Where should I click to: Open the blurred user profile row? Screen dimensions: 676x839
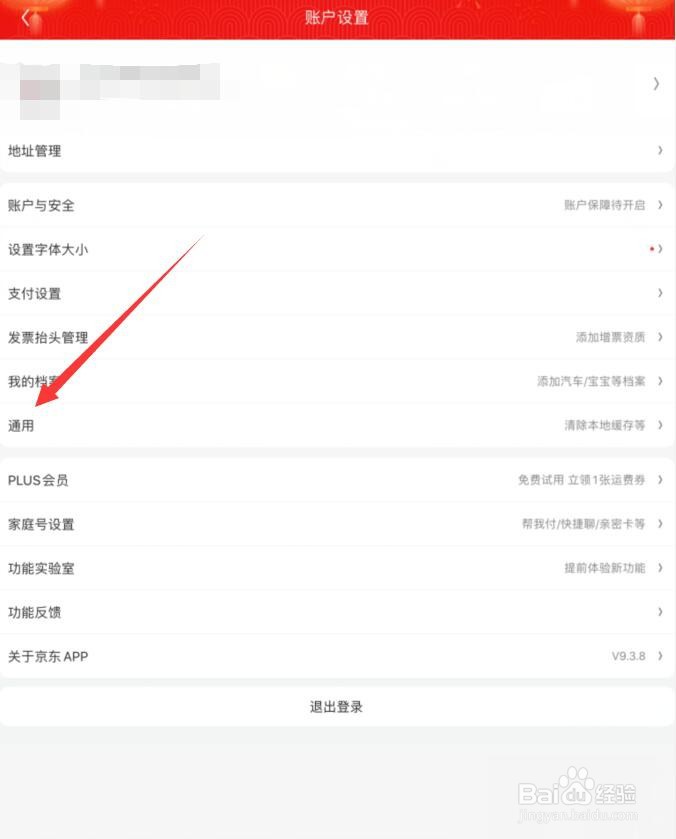[337, 85]
